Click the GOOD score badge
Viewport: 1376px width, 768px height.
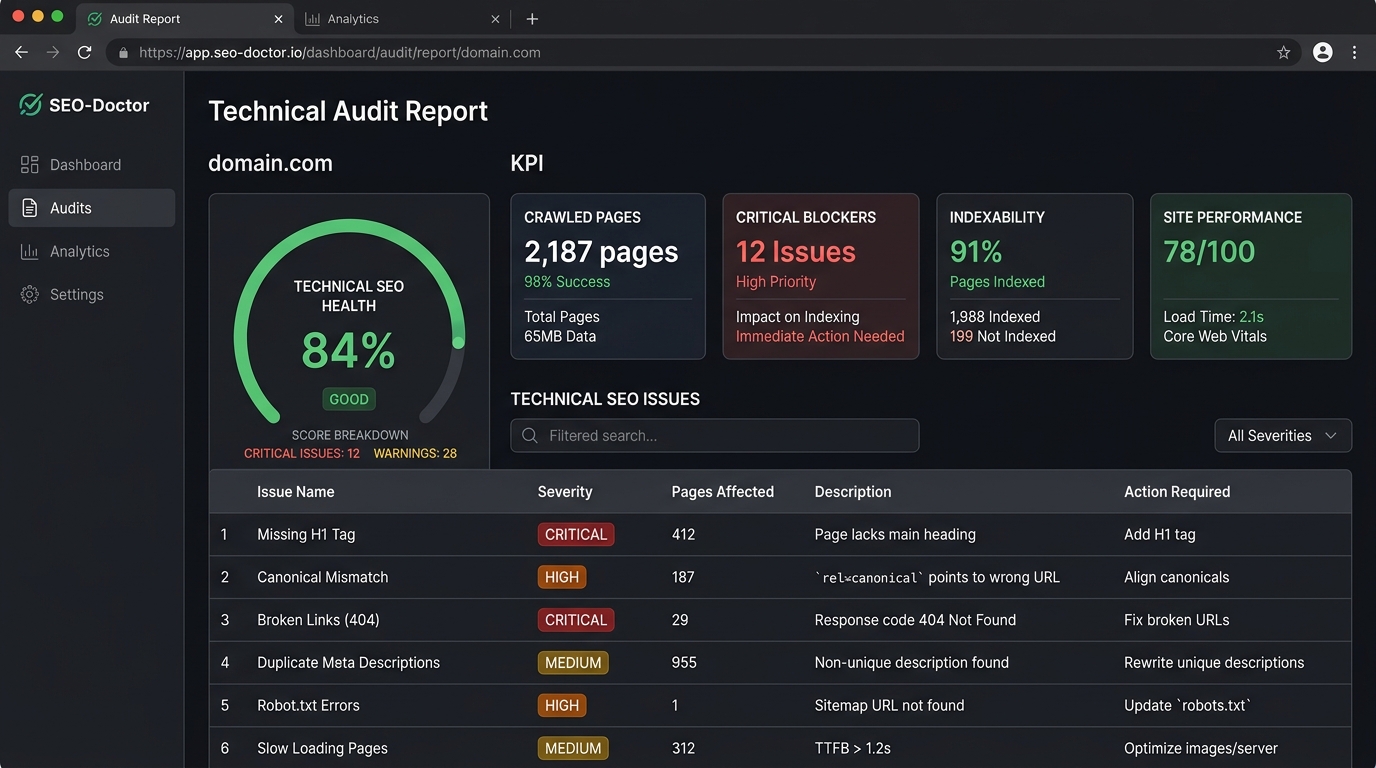(x=349, y=399)
